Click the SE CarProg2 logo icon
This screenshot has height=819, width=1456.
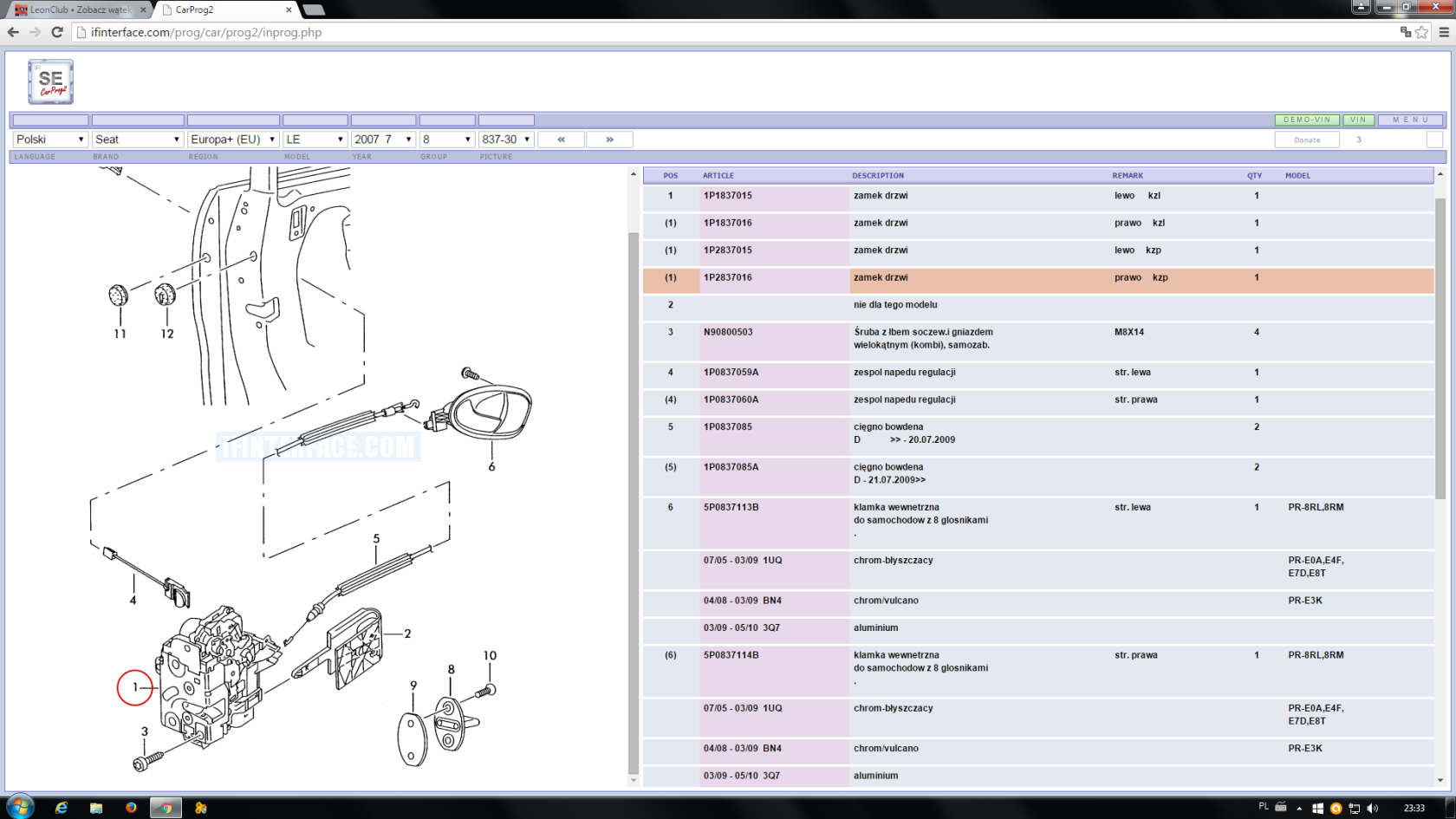pos(50,82)
